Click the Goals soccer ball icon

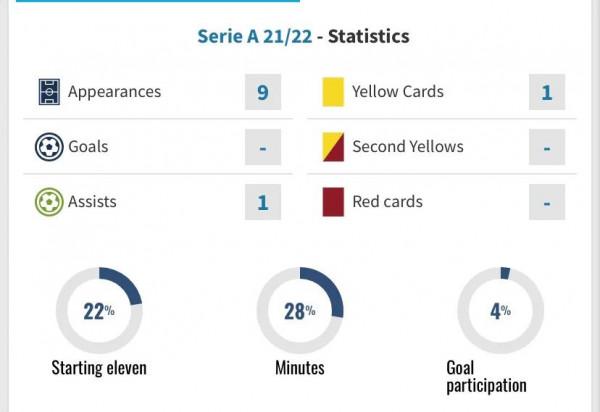[46, 147]
